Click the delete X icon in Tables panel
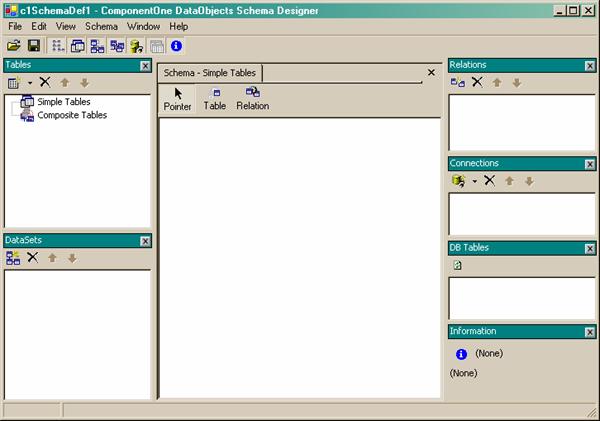The image size is (600, 421). [45, 82]
